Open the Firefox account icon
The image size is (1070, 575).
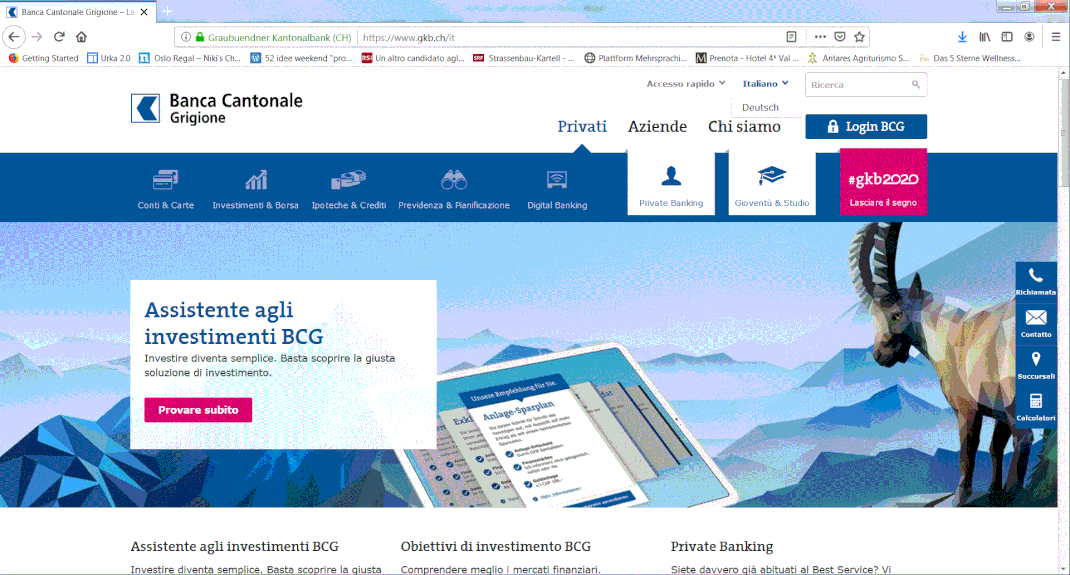(x=1029, y=37)
